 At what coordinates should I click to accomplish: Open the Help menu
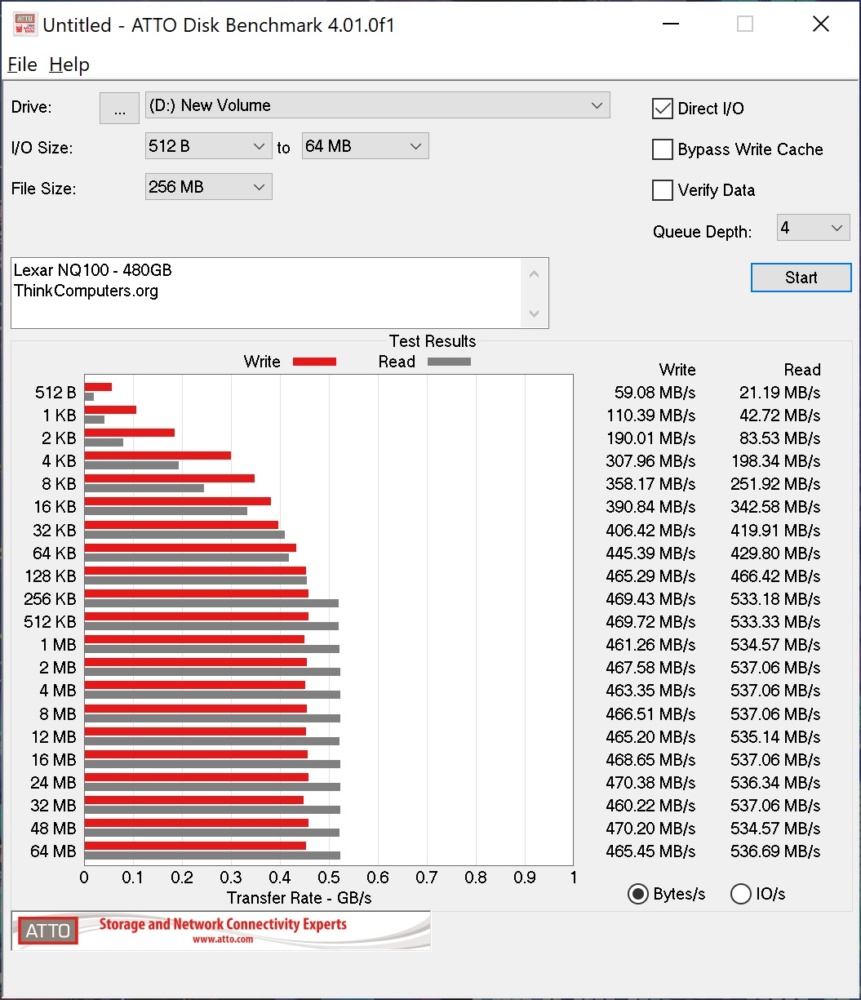(x=69, y=64)
